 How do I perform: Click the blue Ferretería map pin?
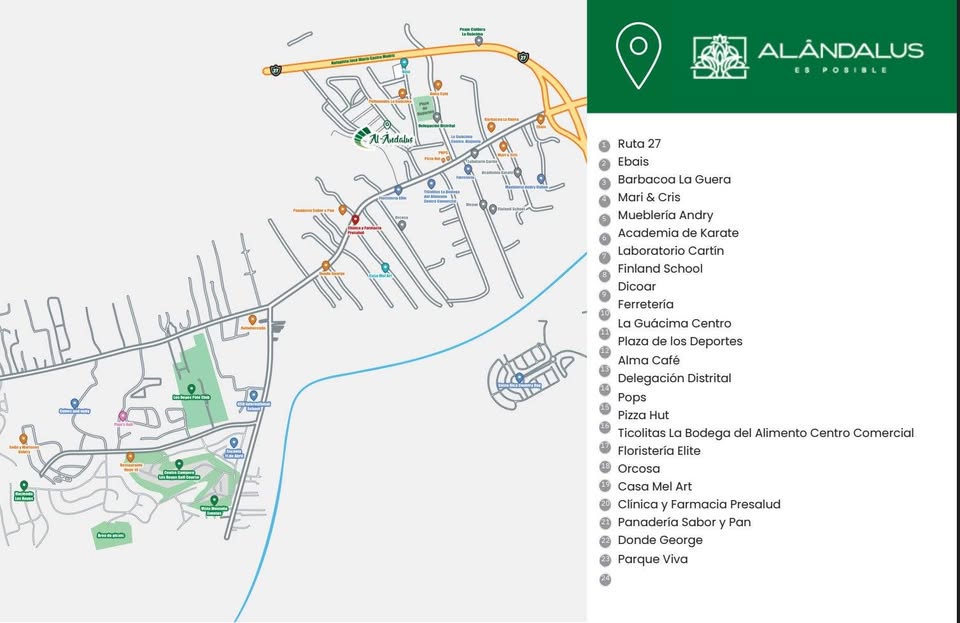coord(468,169)
